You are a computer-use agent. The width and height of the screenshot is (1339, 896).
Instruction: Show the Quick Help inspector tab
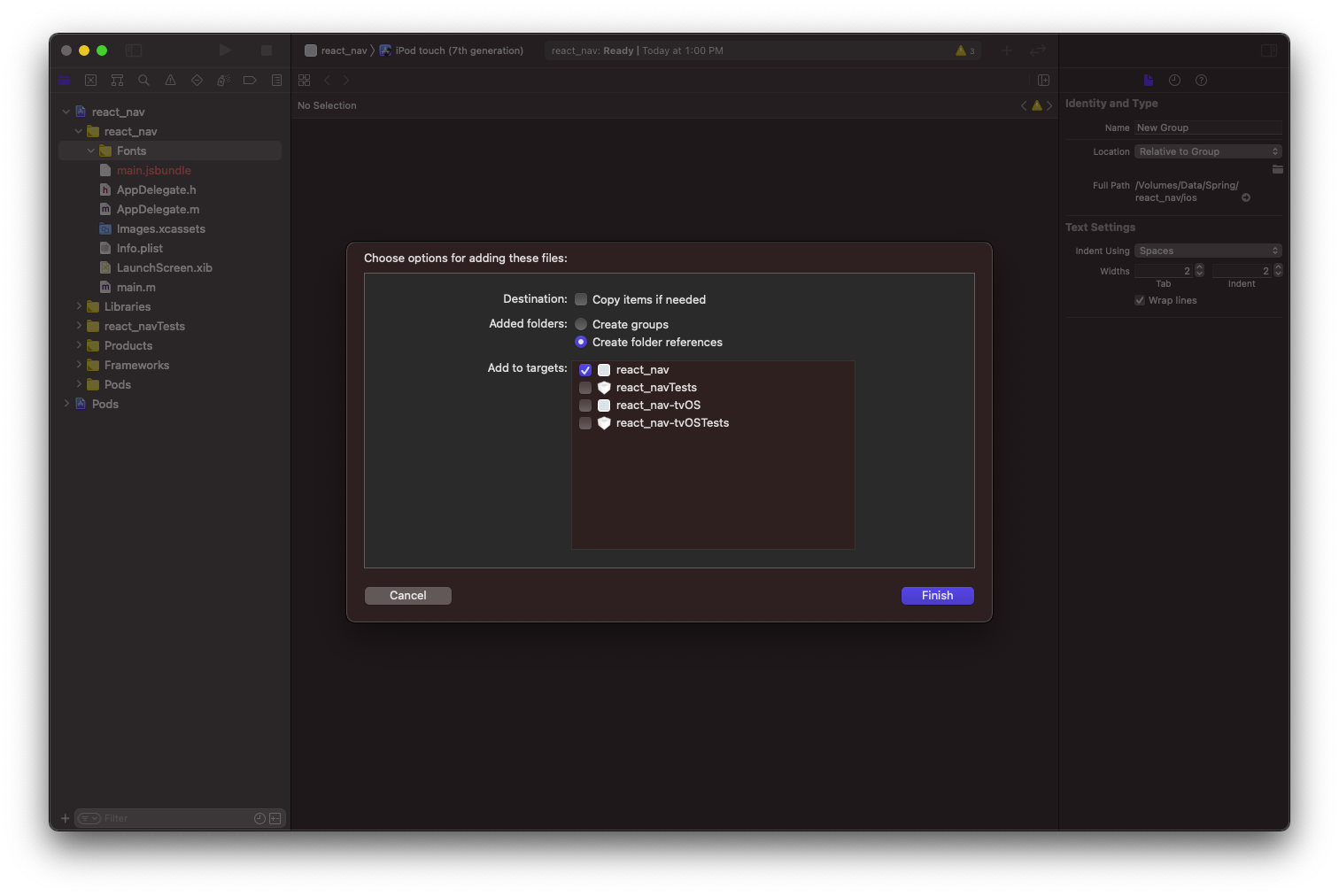(1201, 81)
